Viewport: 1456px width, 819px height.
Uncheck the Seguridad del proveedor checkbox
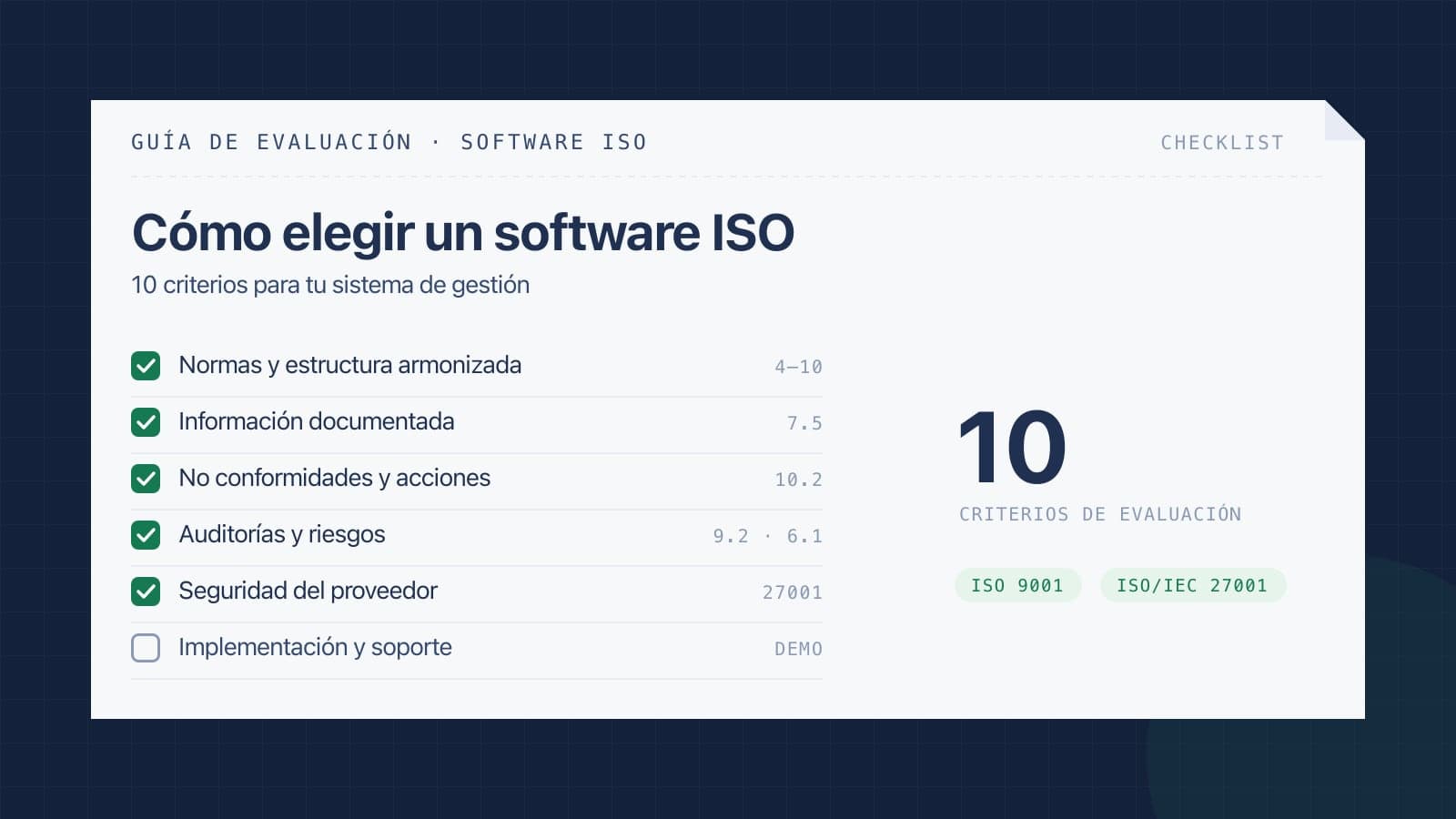click(x=146, y=591)
